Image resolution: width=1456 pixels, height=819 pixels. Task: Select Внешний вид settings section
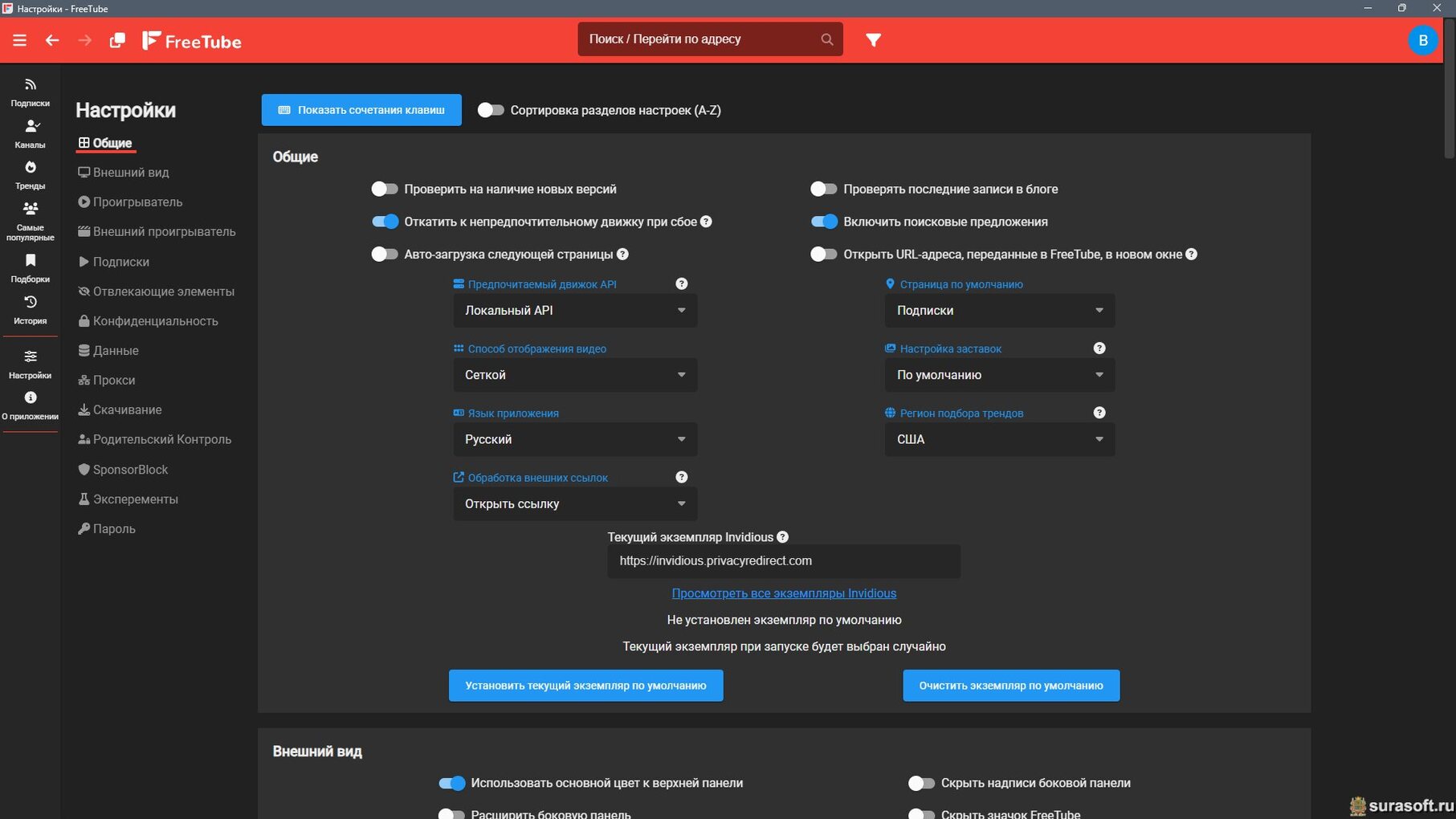(124, 173)
